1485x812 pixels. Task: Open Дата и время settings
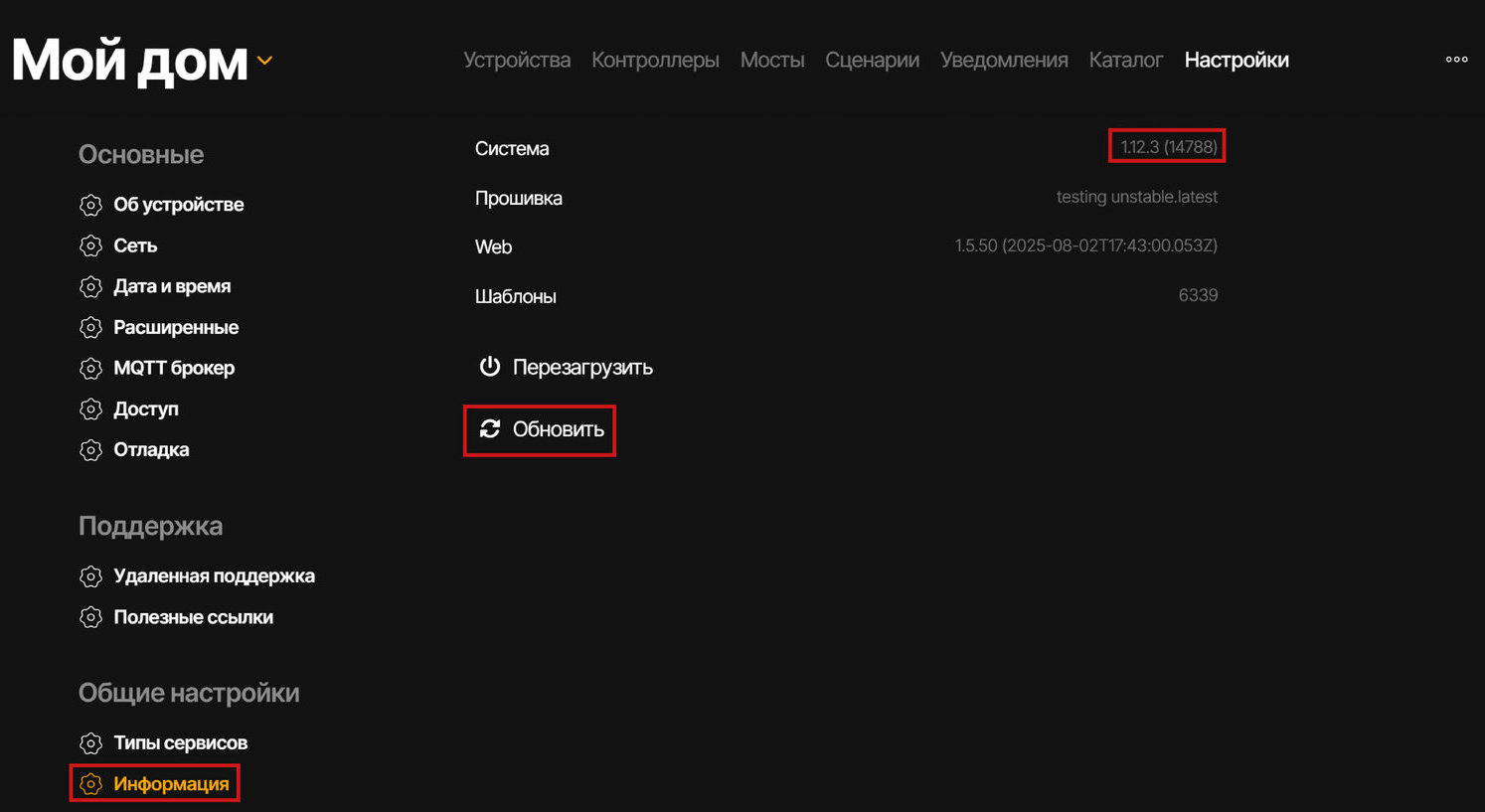[172, 286]
